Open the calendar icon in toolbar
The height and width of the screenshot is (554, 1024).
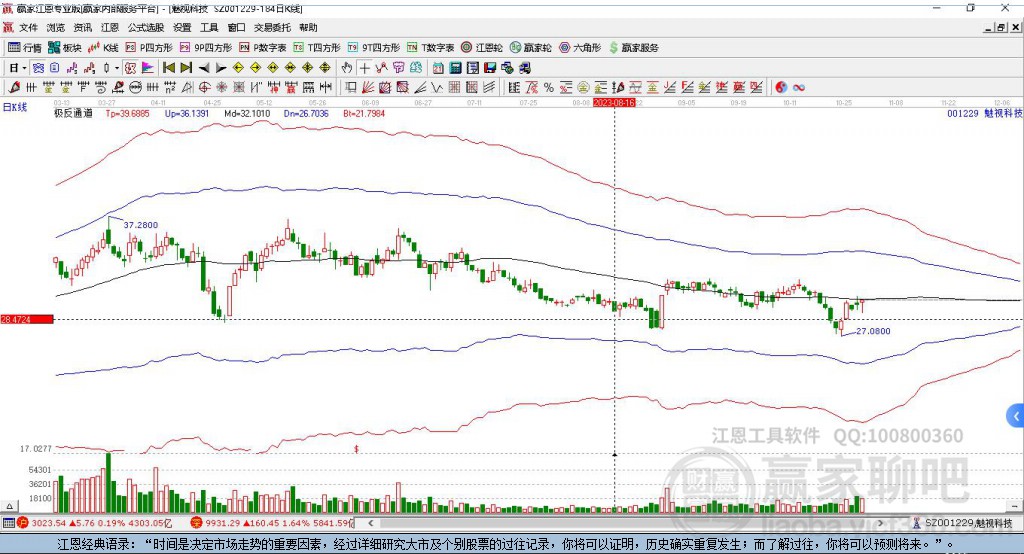pyautogui.click(x=438, y=68)
